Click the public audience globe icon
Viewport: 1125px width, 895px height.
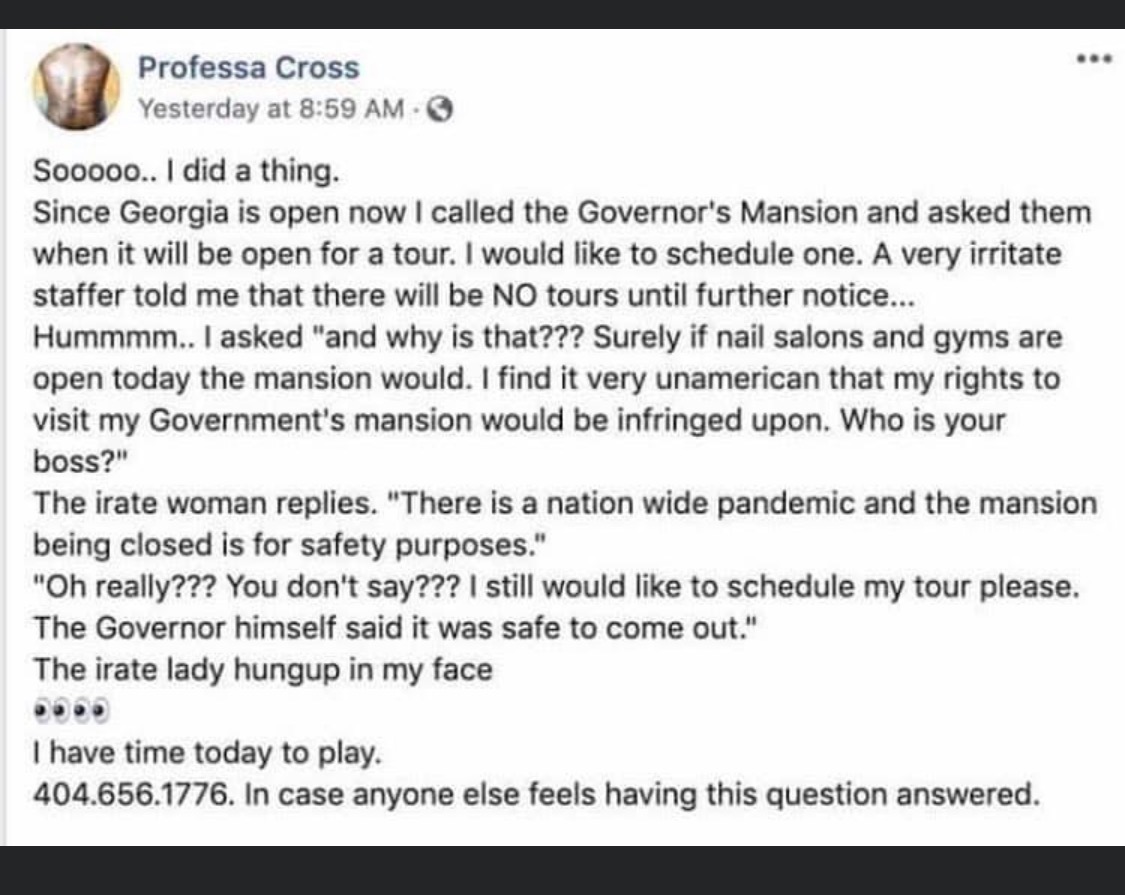click(x=441, y=109)
